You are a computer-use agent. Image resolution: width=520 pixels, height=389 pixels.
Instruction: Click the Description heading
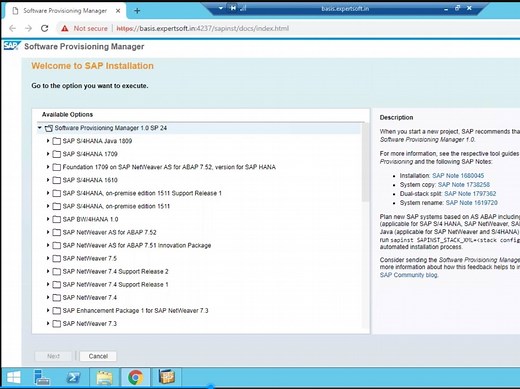pos(396,117)
